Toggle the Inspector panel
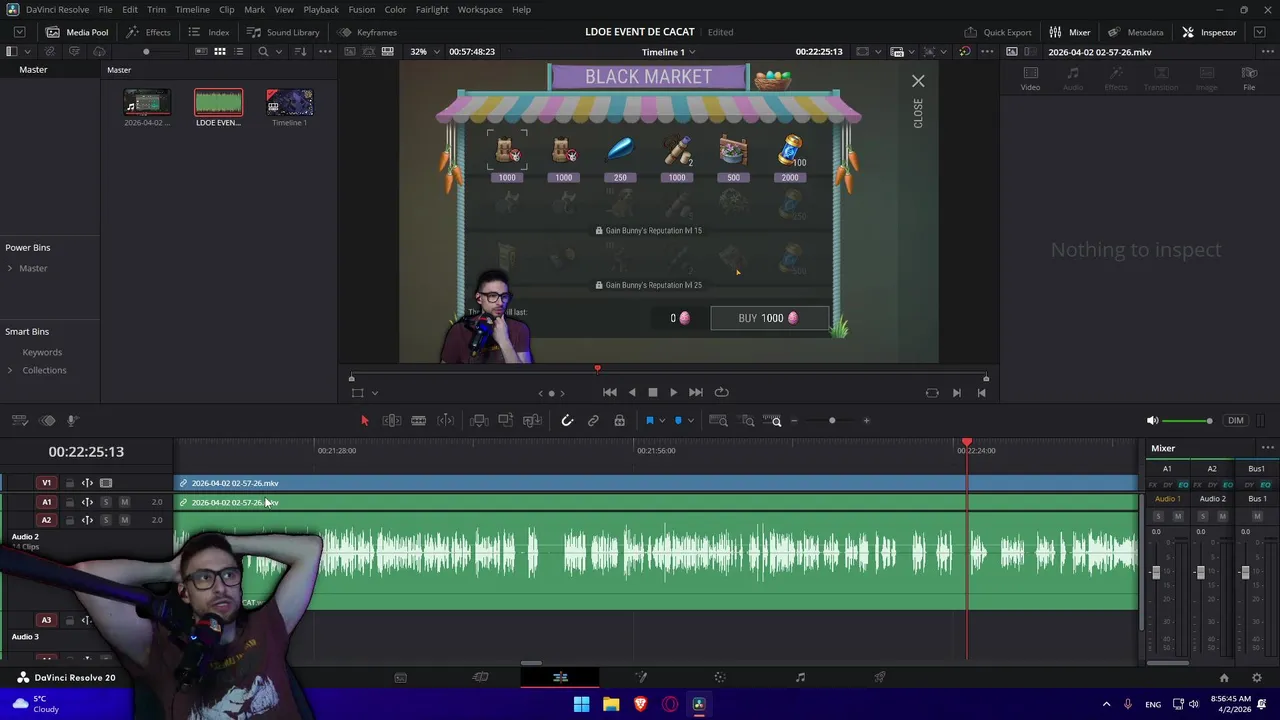Viewport: 1280px width, 720px height. click(1209, 32)
